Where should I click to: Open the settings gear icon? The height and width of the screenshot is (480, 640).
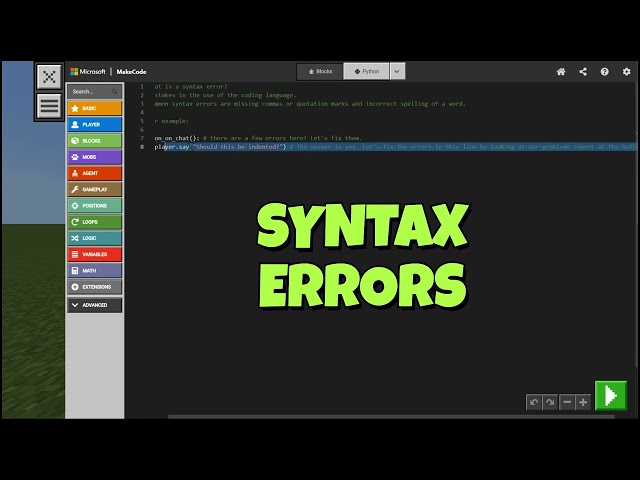pyautogui.click(x=627, y=72)
